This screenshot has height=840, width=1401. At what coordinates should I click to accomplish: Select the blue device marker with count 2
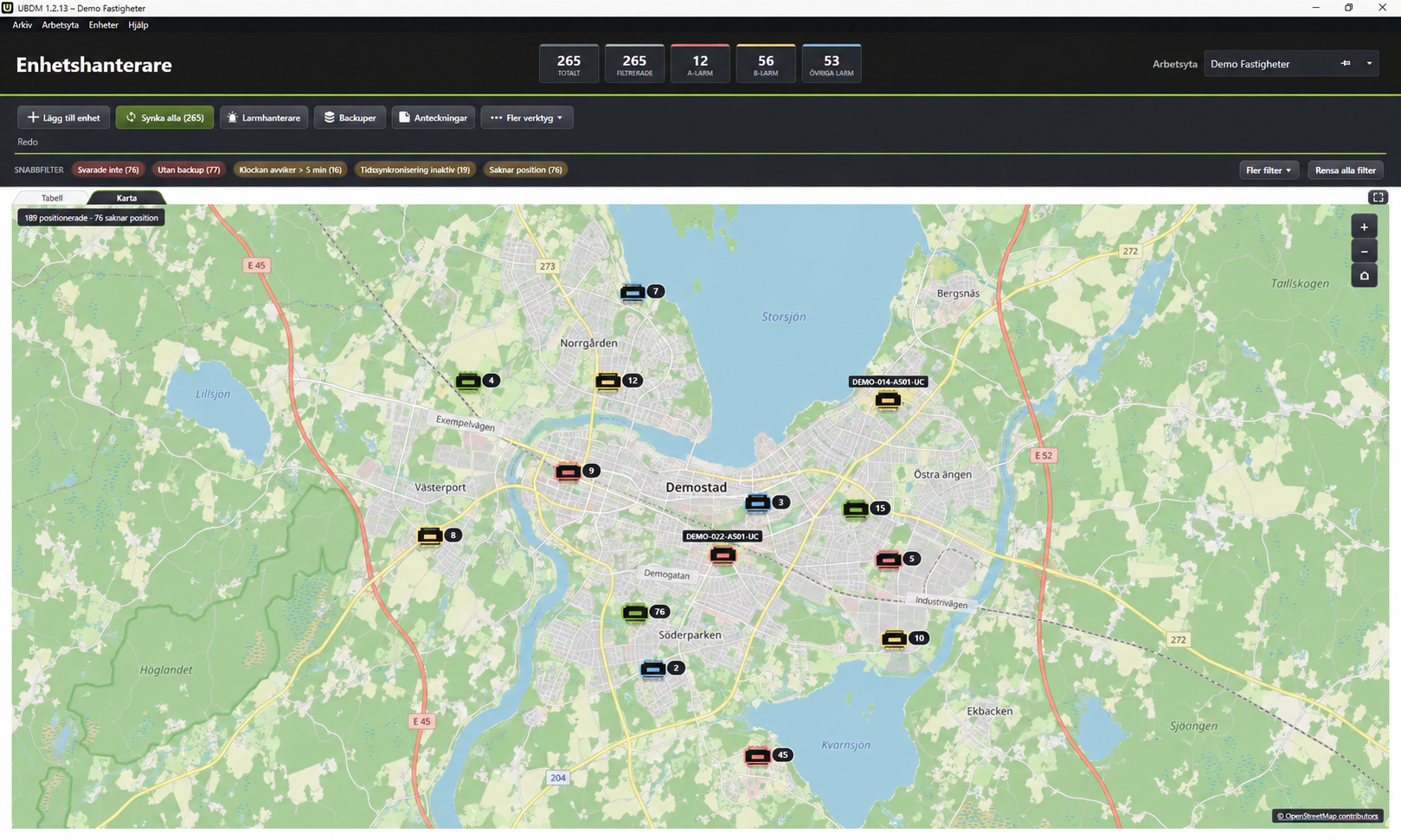(x=652, y=669)
